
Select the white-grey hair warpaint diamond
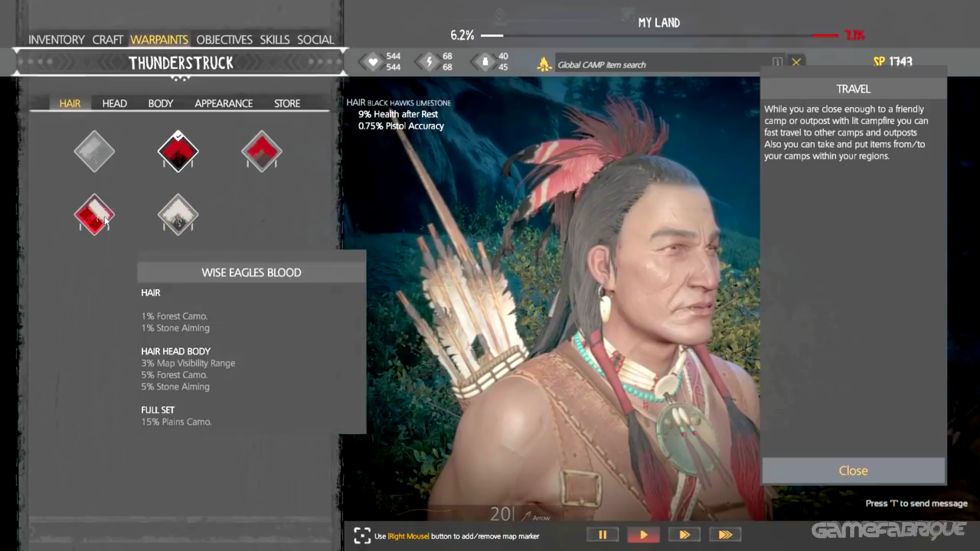(x=178, y=214)
